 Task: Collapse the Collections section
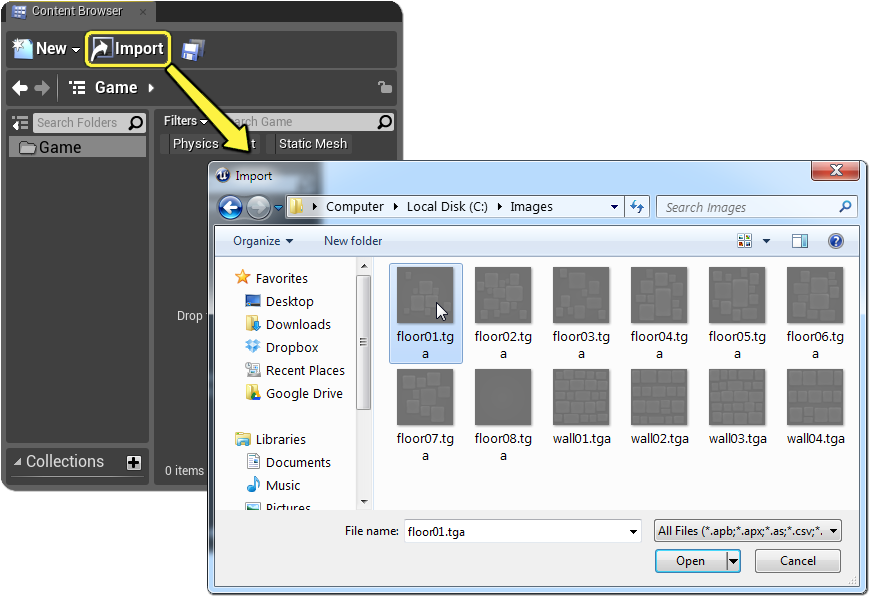click(x=16, y=462)
